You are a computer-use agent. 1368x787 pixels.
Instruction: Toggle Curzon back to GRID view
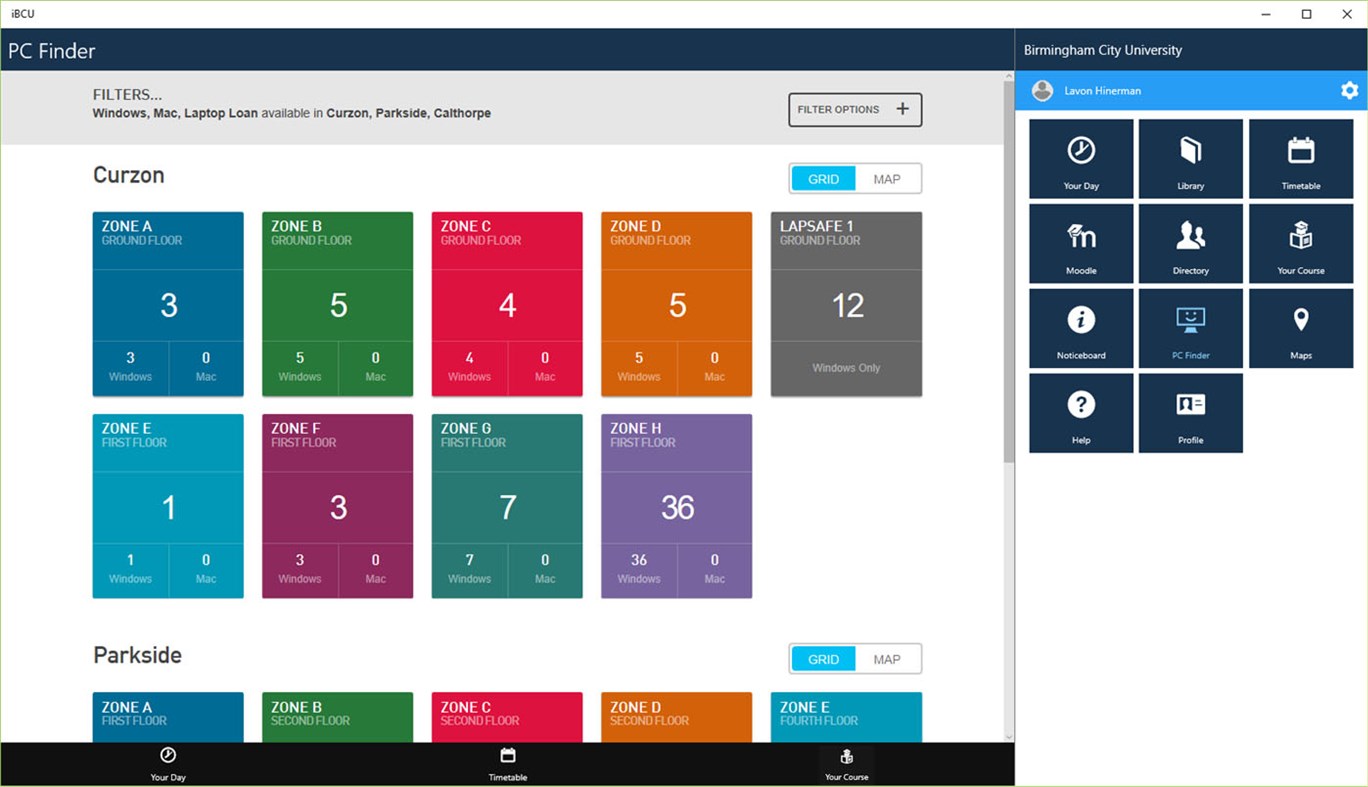pos(823,178)
